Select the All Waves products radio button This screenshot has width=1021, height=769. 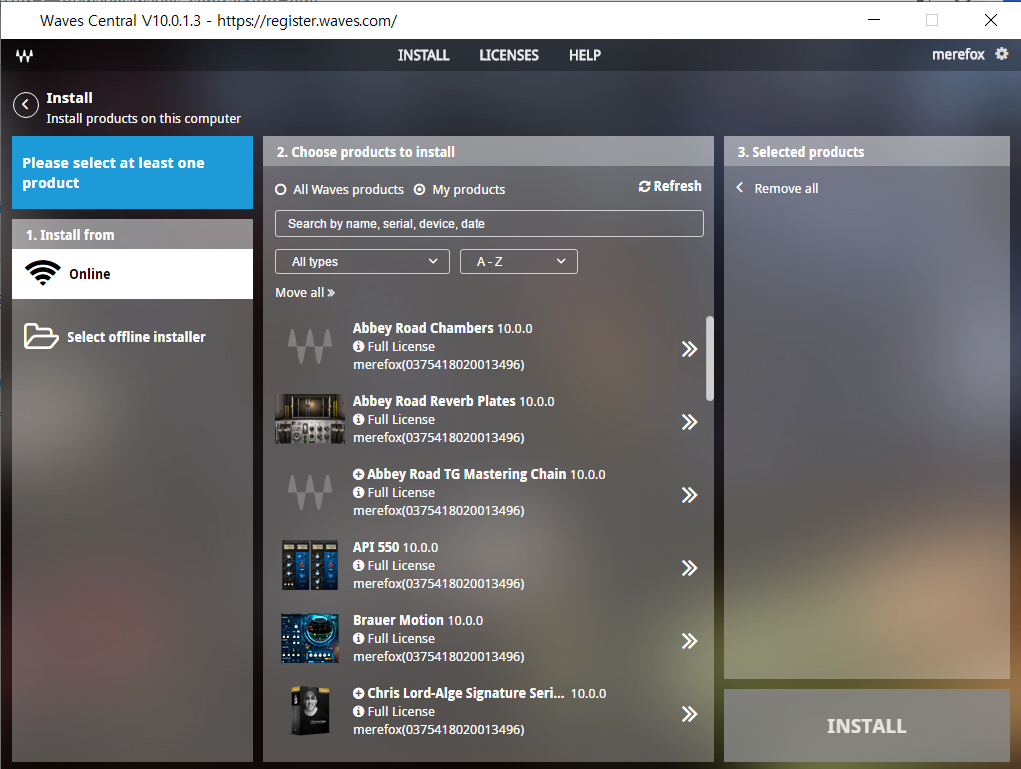click(x=281, y=190)
